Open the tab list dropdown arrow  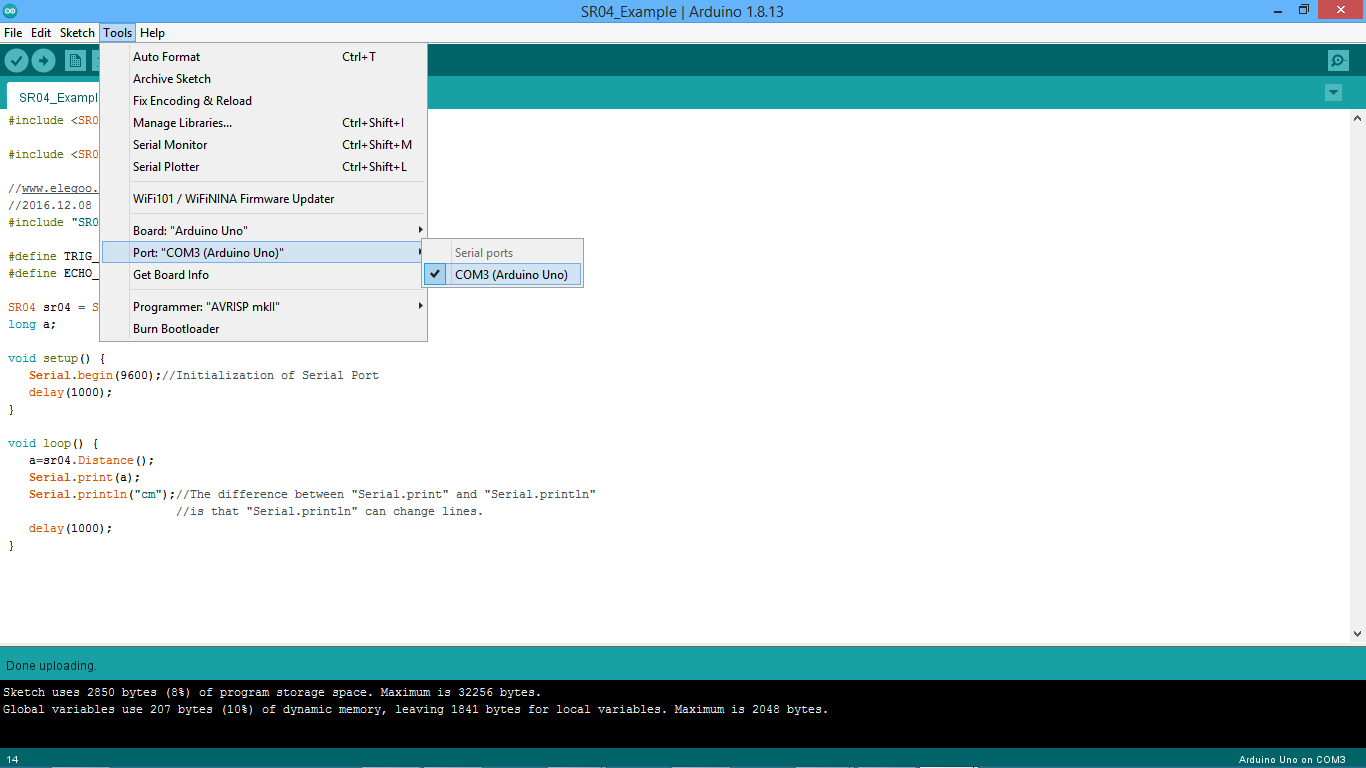tap(1333, 92)
